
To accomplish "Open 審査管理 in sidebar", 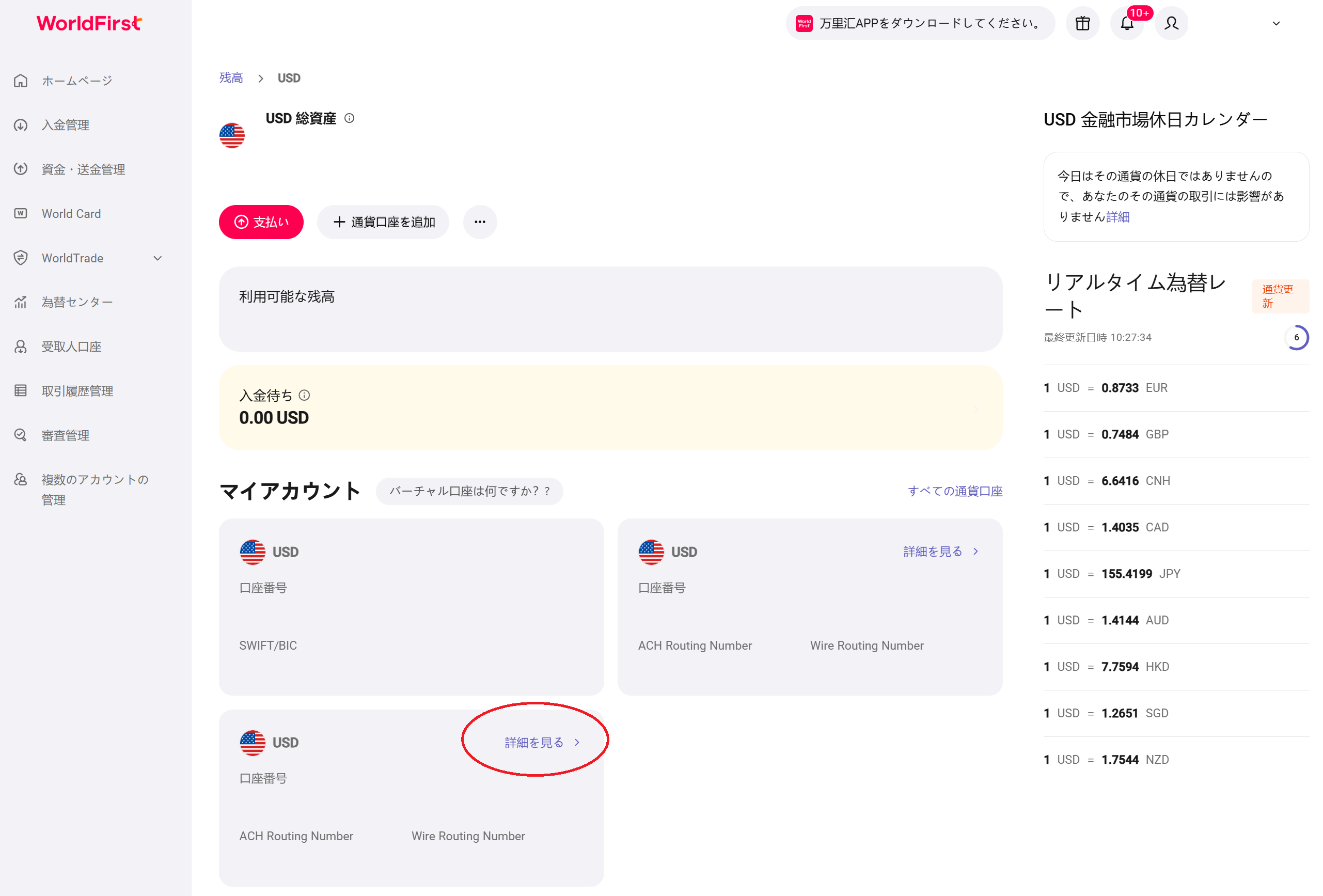I will 66,435.
